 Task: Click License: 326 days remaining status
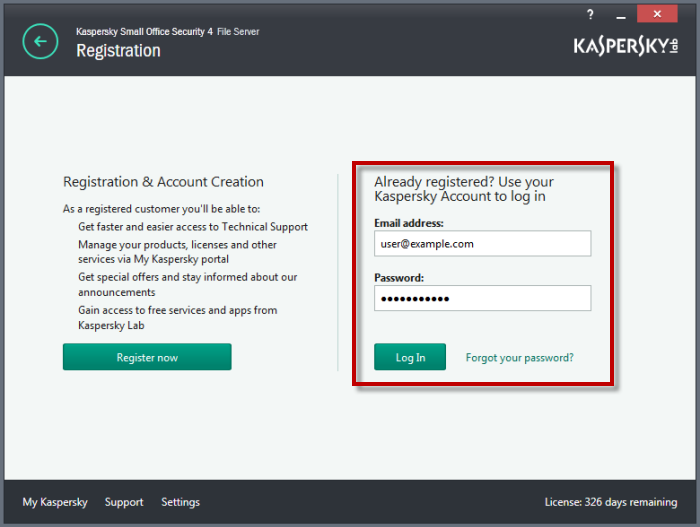pyautogui.click(x=611, y=502)
